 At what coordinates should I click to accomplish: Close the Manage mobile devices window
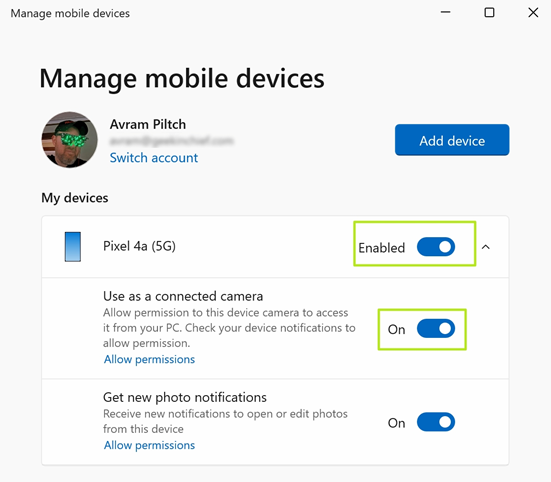coord(533,13)
